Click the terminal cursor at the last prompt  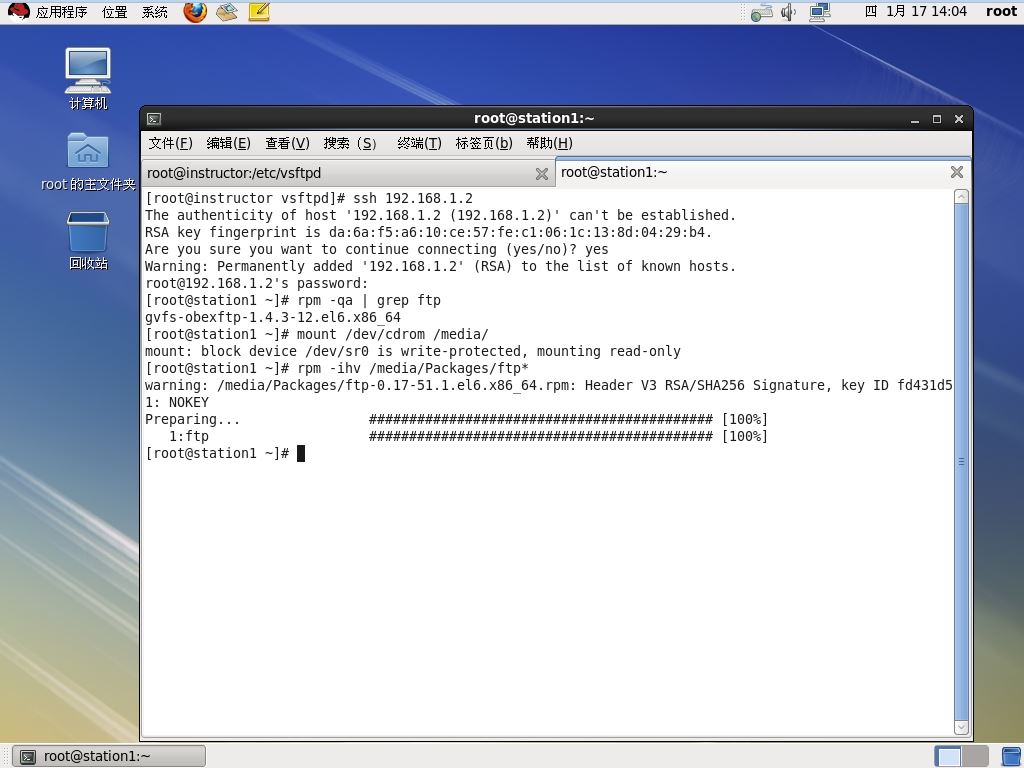click(301, 453)
